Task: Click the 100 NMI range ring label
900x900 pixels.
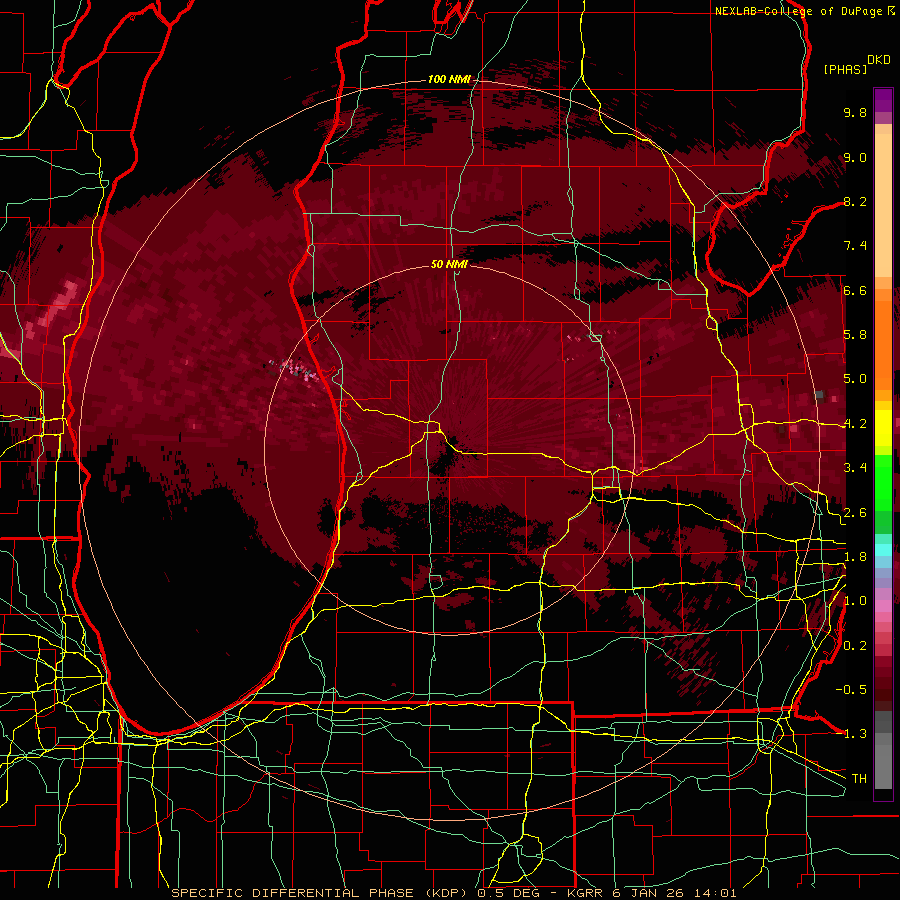Action: click(449, 79)
